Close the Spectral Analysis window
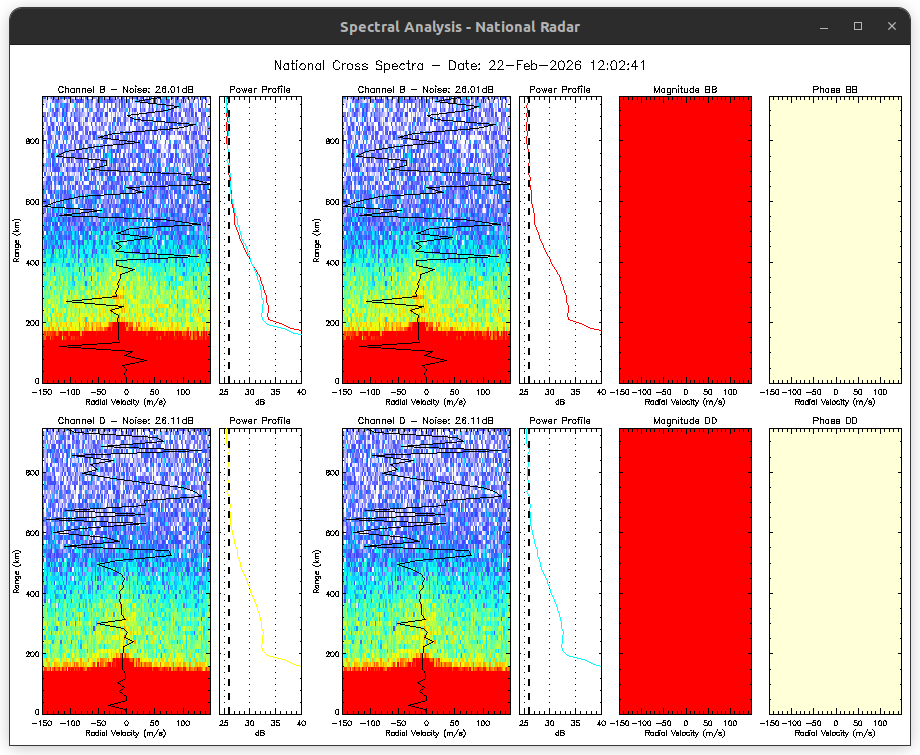This screenshot has width=920, height=755. tap(889, 27)
